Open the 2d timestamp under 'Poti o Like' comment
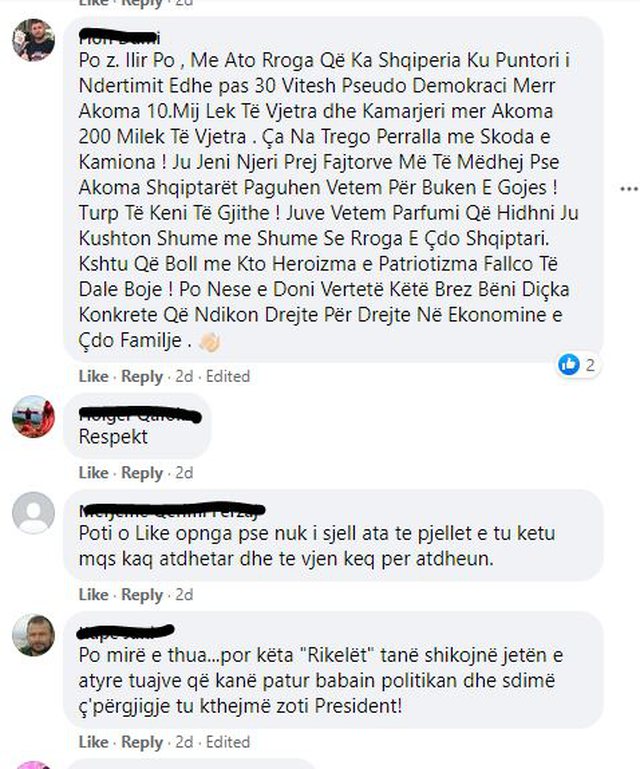The width and height of the screenshot is (640, 769). (184, 594)
